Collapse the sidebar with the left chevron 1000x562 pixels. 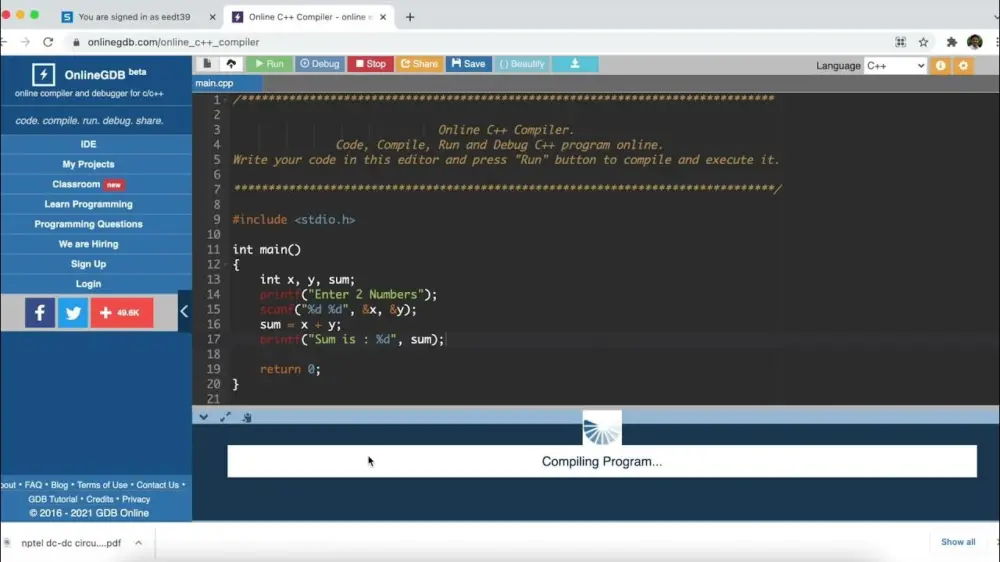tap(184, 311)
